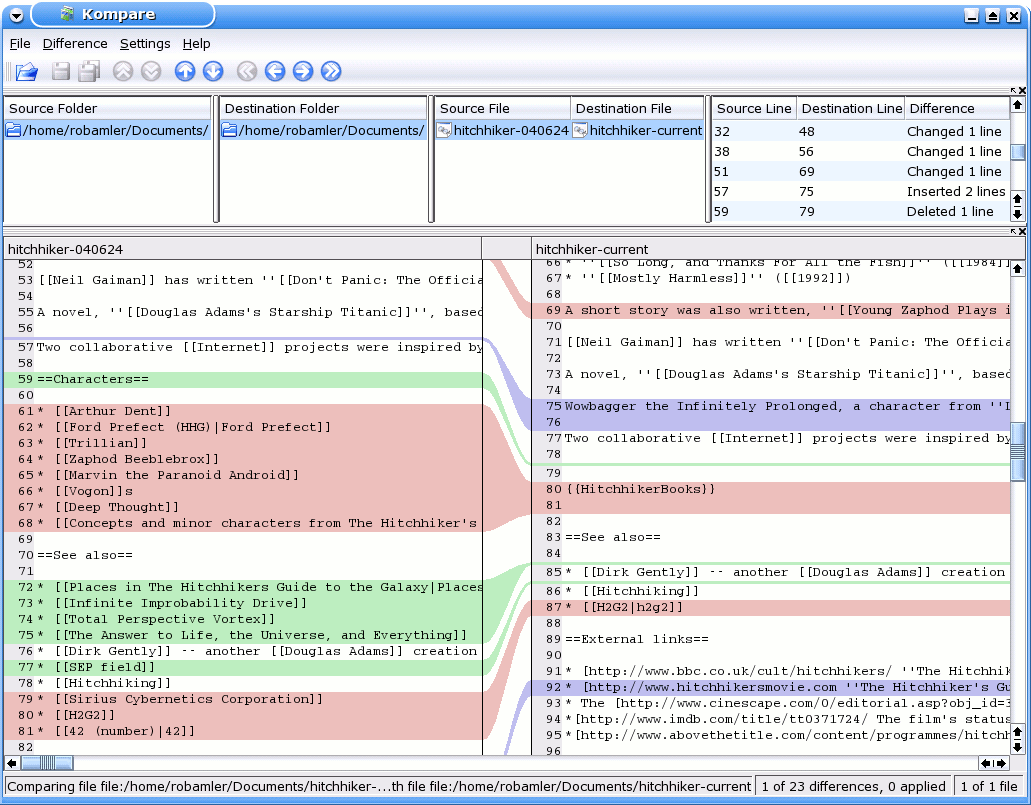Open the Difference menu

75,43
